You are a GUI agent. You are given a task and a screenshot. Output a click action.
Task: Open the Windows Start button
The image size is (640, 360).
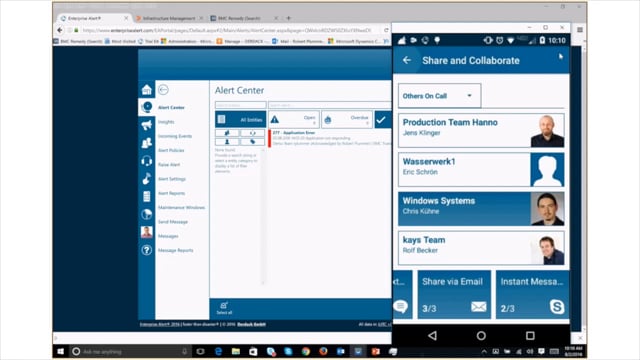pyautogui.click(x=60, y=351)
